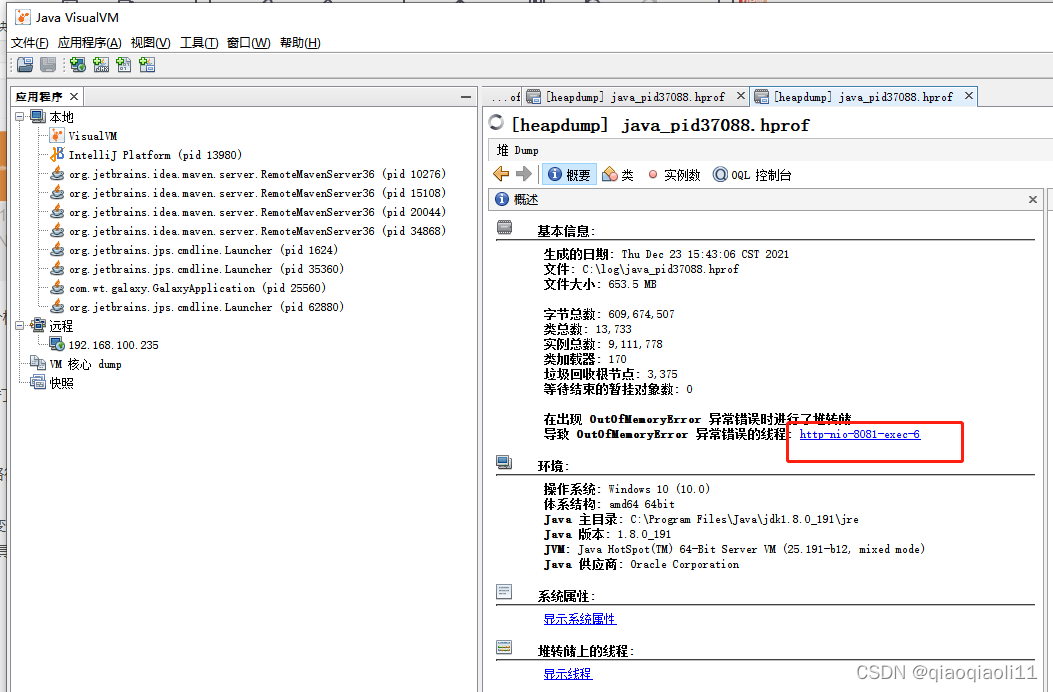Click the 堆 Dump subtab label
Image resolution: width=1053 pixels, height=692 pixels.
coord(517,150)
